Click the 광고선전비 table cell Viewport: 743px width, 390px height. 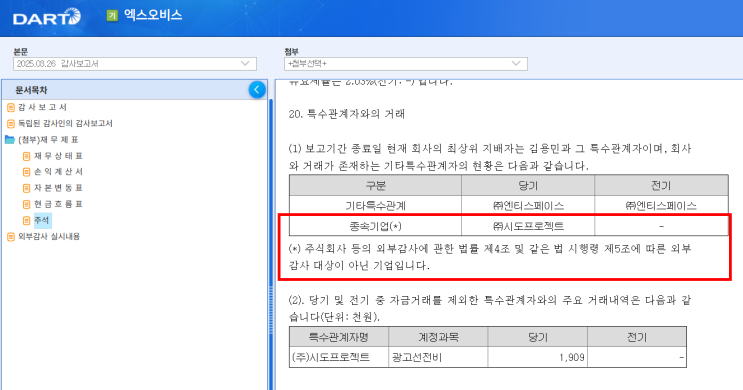438,357
